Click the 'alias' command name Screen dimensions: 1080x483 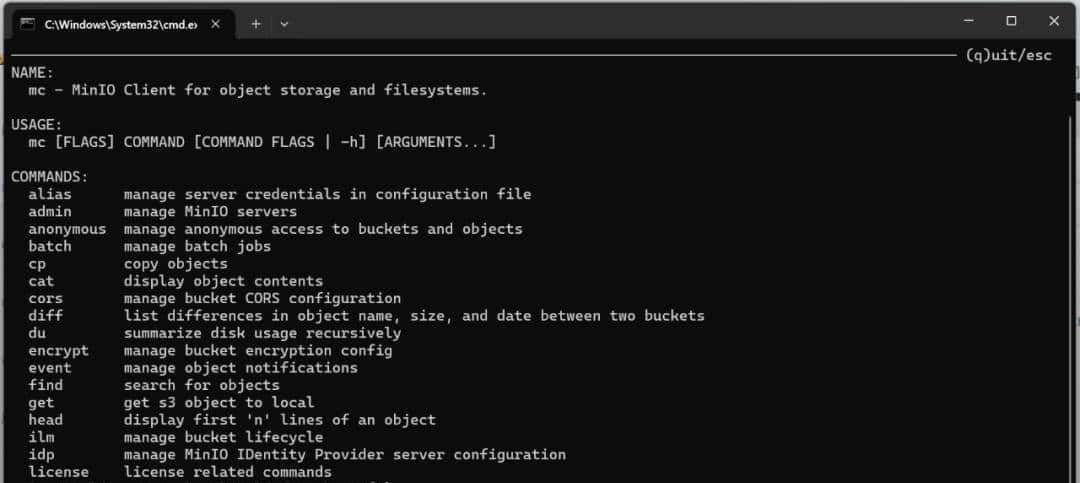pos(50,194)
